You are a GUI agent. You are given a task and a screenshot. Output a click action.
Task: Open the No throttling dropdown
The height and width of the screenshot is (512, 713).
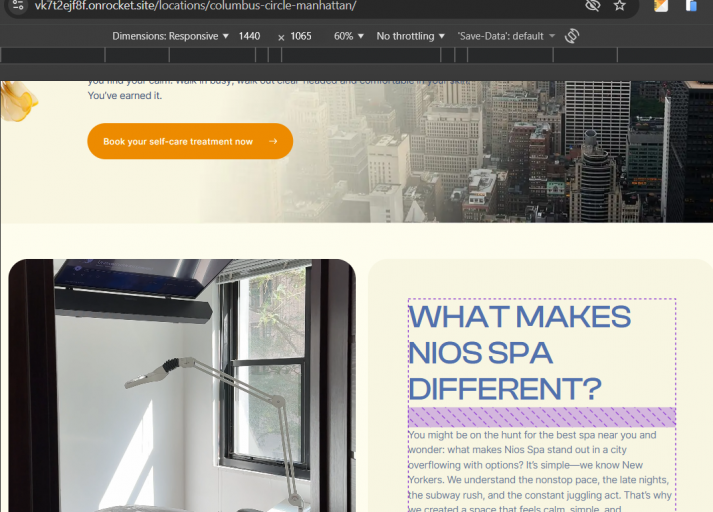tap(410, 36)
